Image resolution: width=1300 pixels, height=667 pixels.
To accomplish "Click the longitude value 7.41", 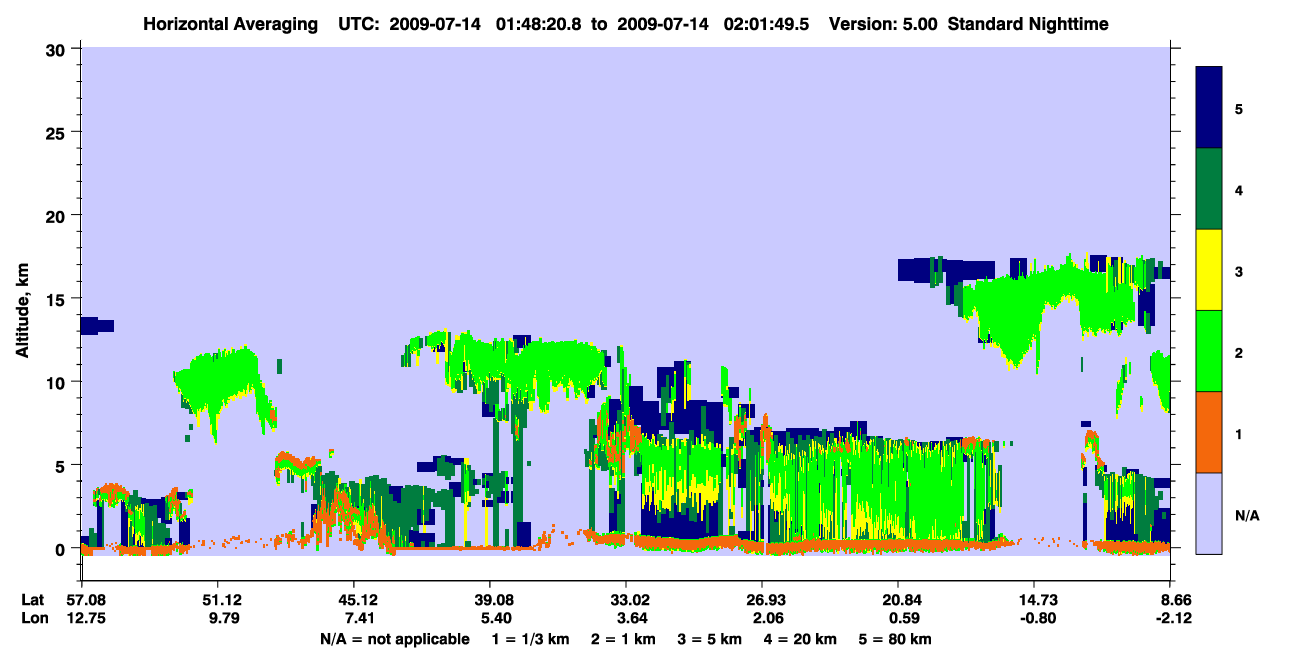I will (x=358, y=618).
